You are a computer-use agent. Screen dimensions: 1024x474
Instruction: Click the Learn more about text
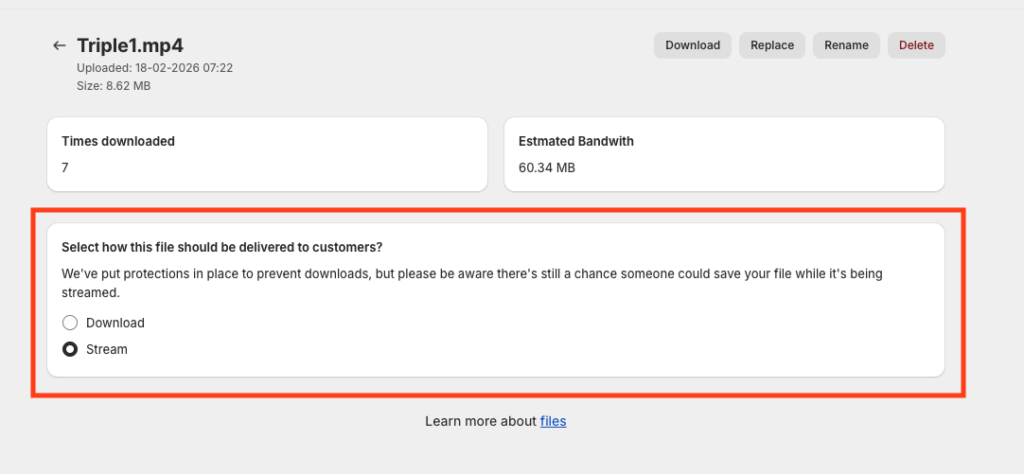coord(481,421)
